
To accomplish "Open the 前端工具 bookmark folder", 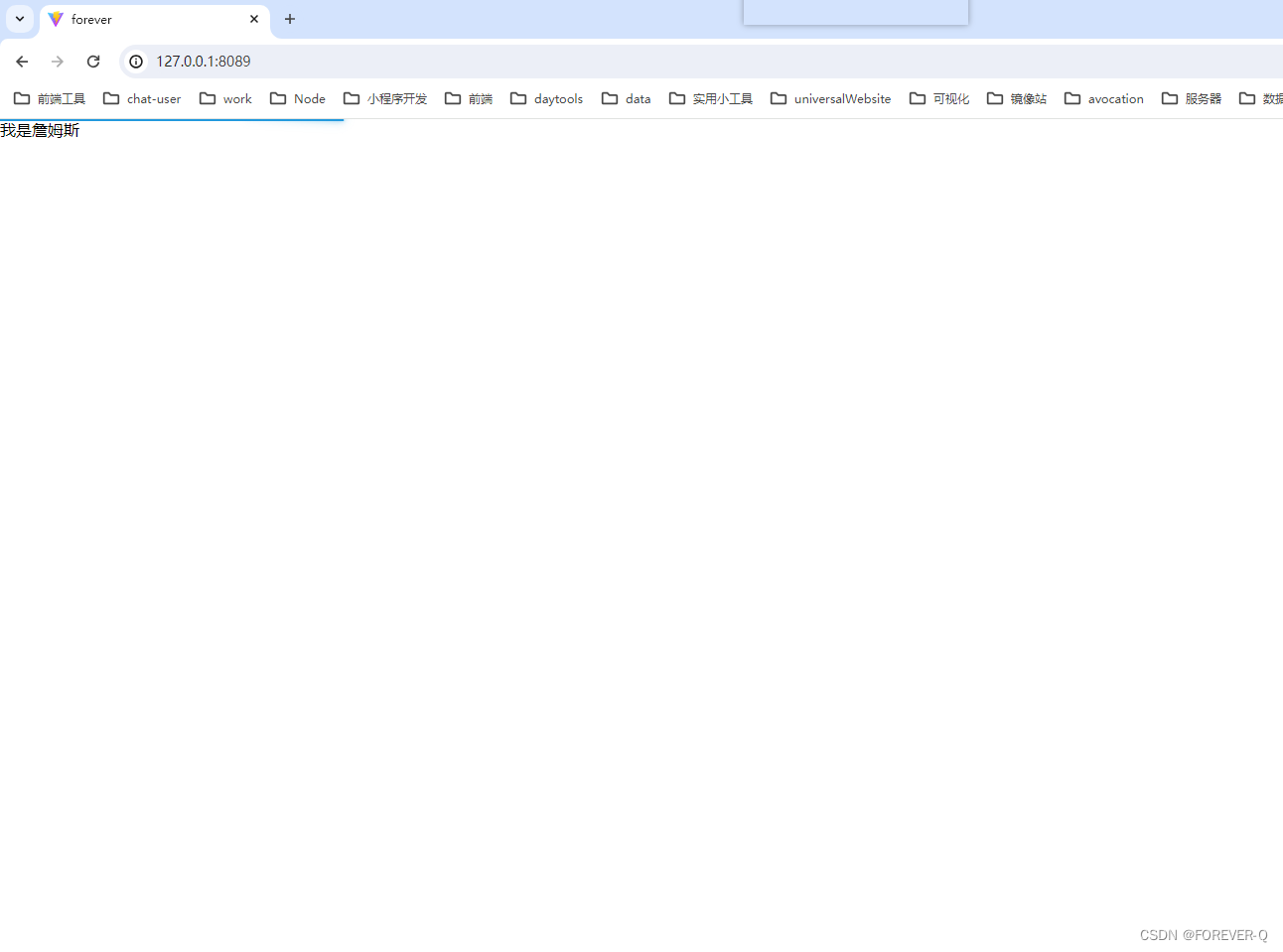I will (x=50, y=98).
